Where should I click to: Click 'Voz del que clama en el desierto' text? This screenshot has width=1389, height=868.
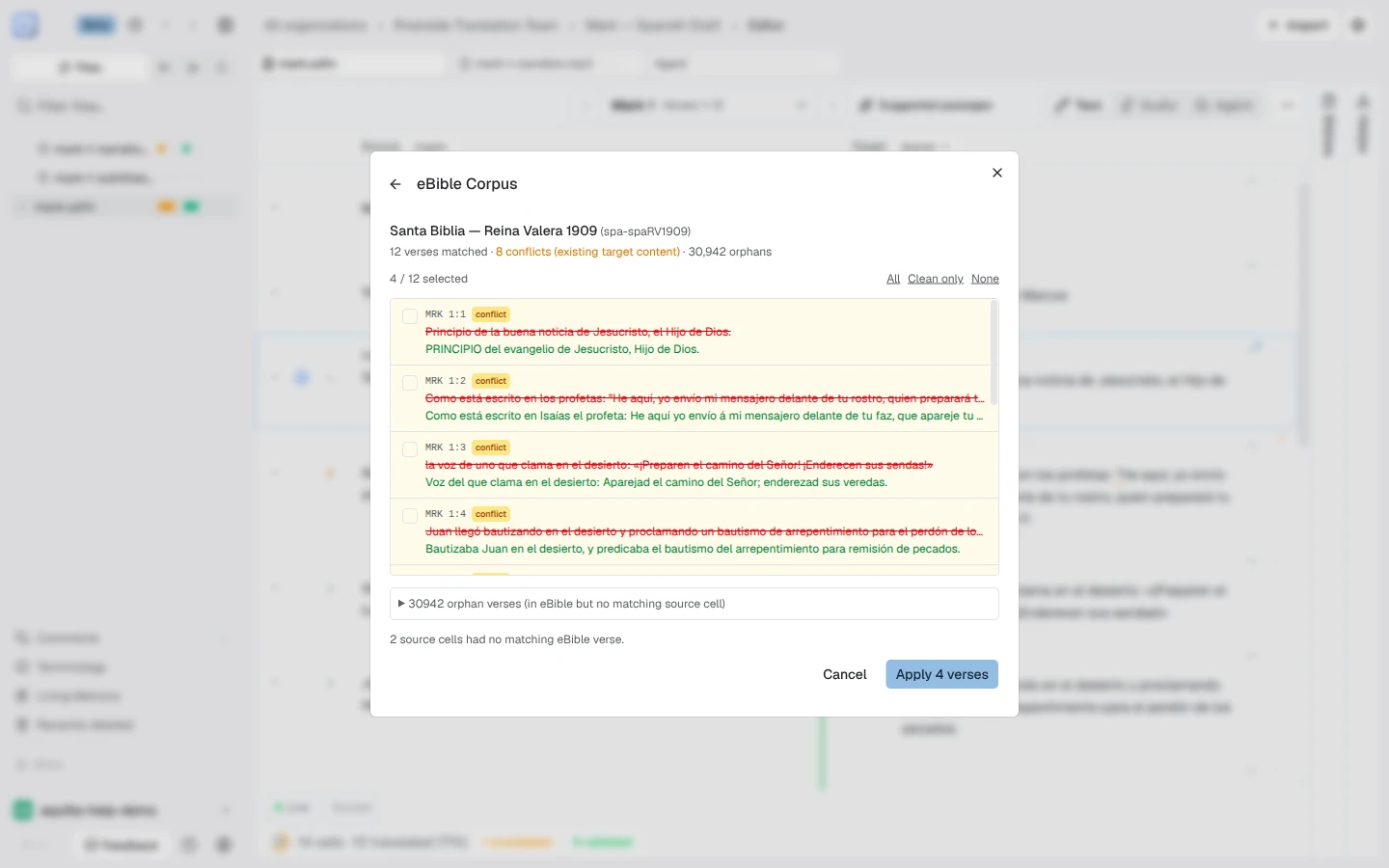tap(656, 482)
